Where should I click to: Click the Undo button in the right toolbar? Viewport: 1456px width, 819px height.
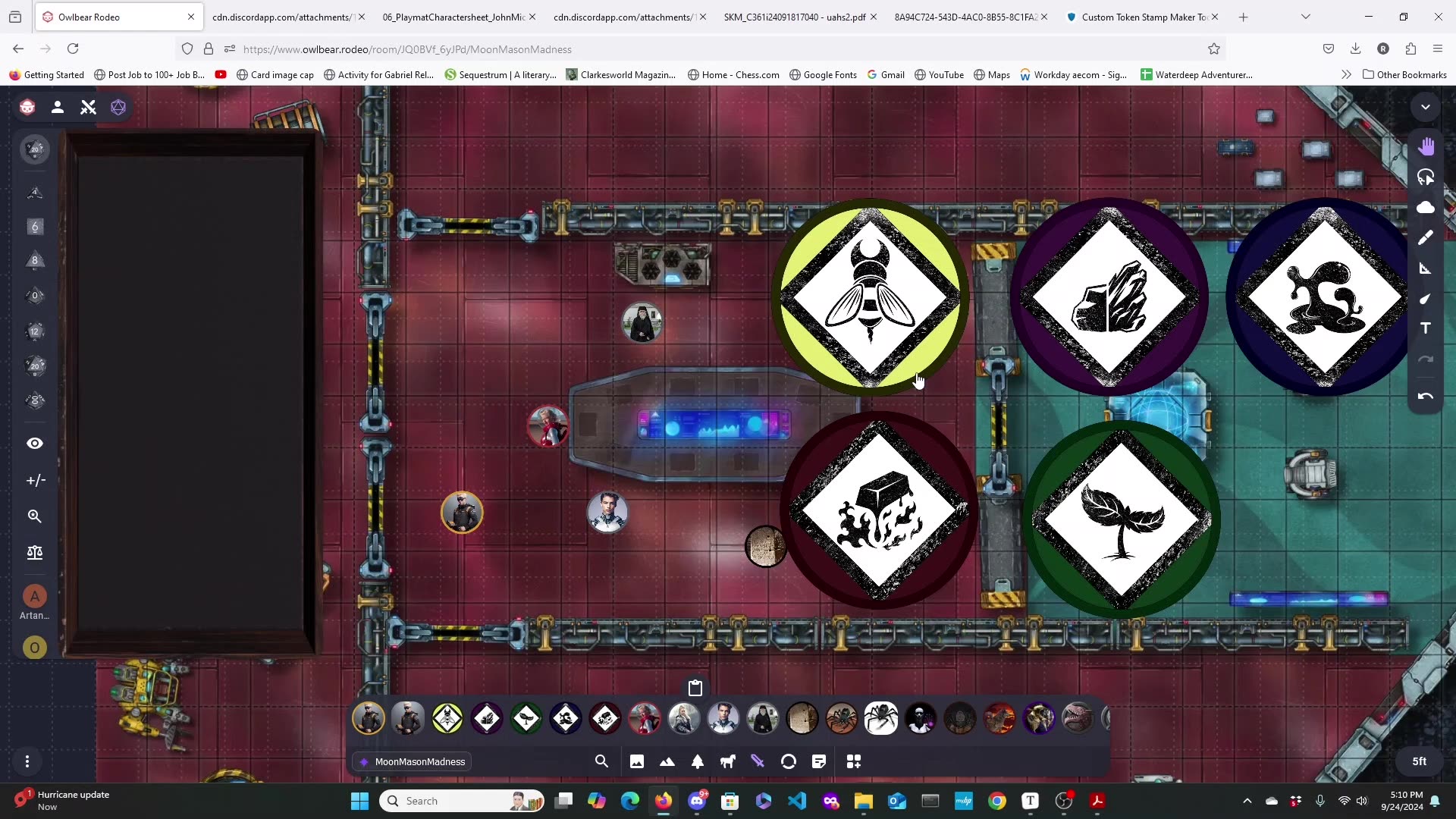tap(1426, 397)
